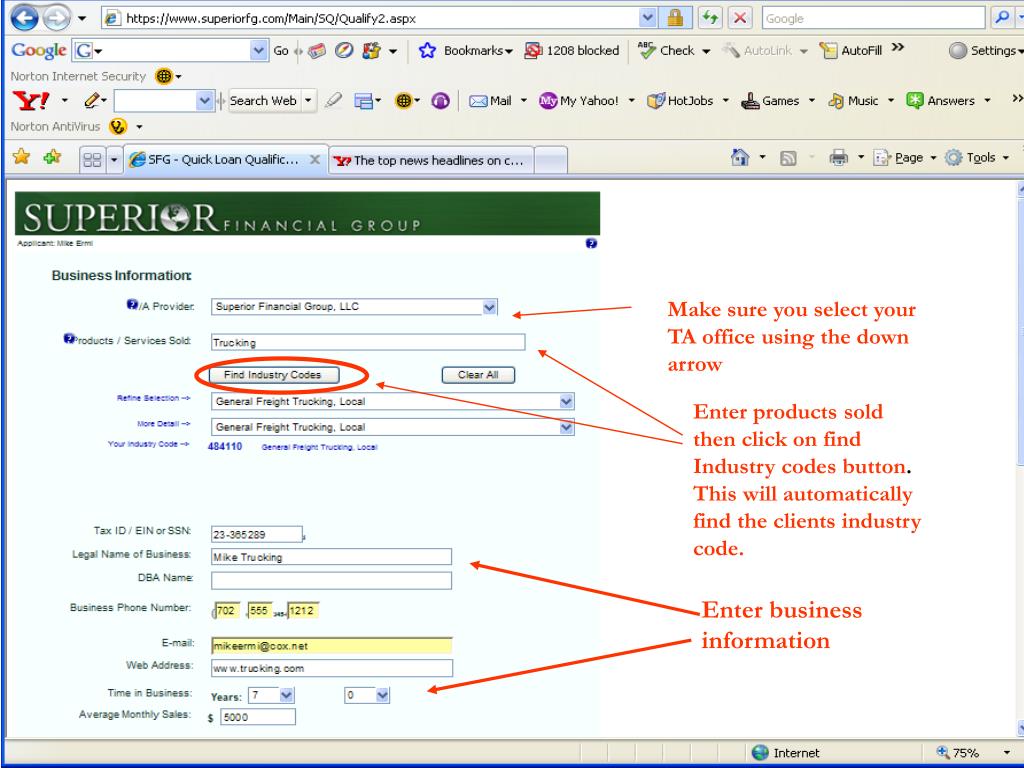Click the E-mail input field
This screenshot has height=768, width=1024.
(x=331, y=646)
